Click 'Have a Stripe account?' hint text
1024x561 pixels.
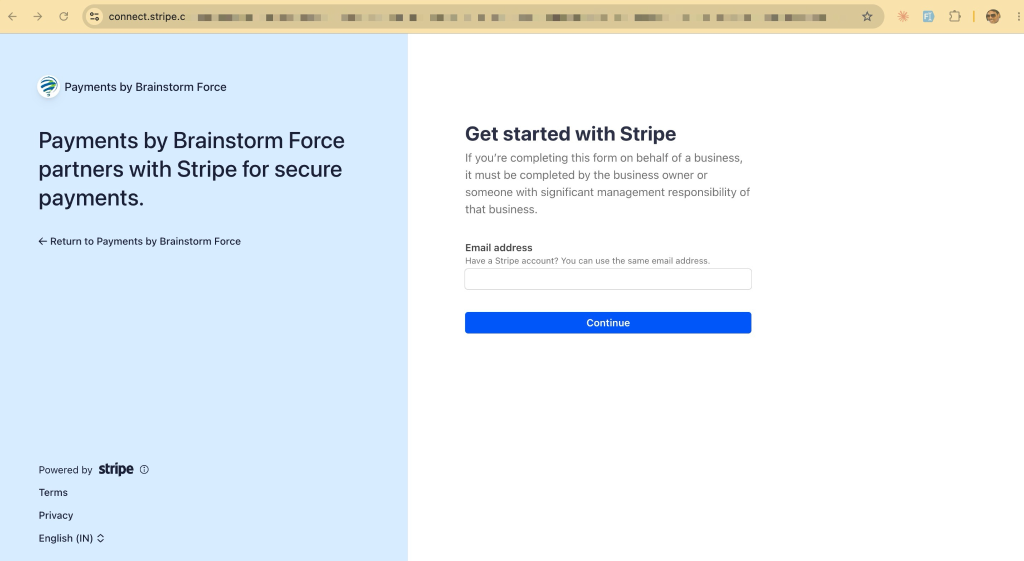587,261
